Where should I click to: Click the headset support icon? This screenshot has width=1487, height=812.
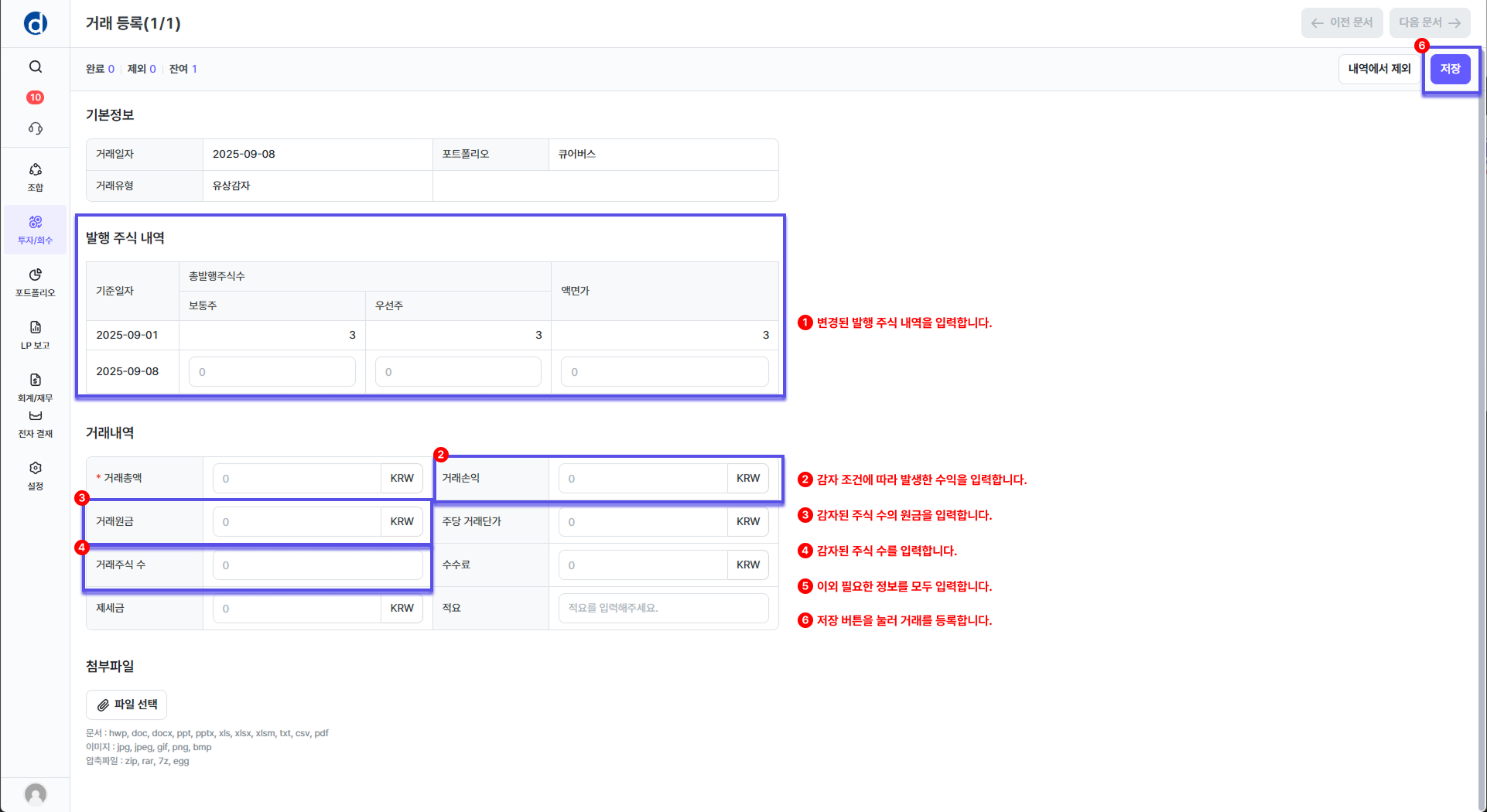coord(36,128)
